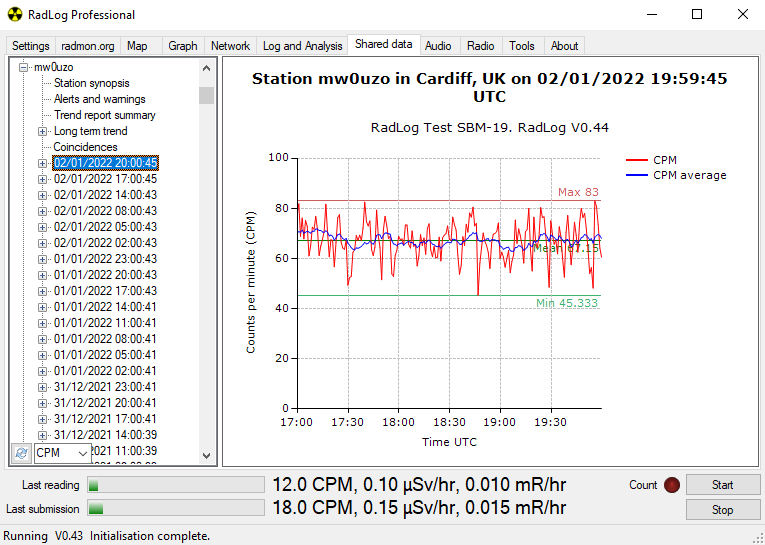Click the 18.0 CPM last submission value

tap(419, 508)
